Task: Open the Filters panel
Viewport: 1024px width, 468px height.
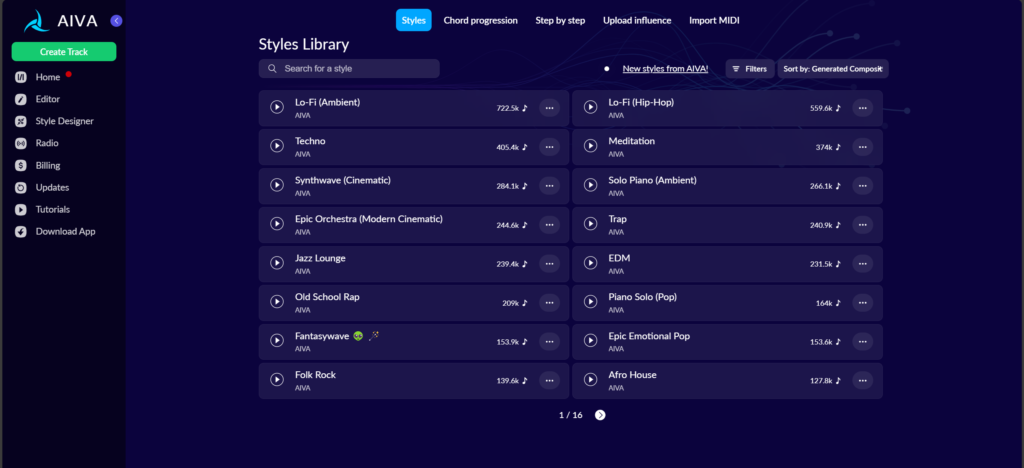Action: [x=750, y=69]
